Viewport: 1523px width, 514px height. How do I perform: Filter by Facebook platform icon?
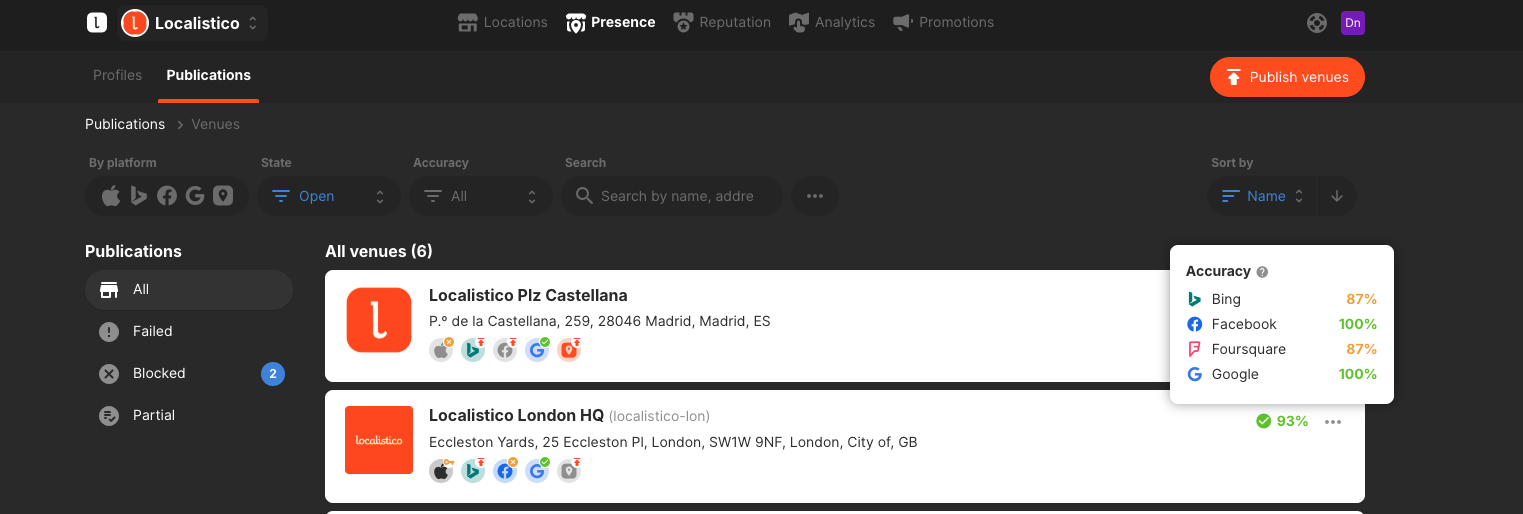tap(167, 196)
